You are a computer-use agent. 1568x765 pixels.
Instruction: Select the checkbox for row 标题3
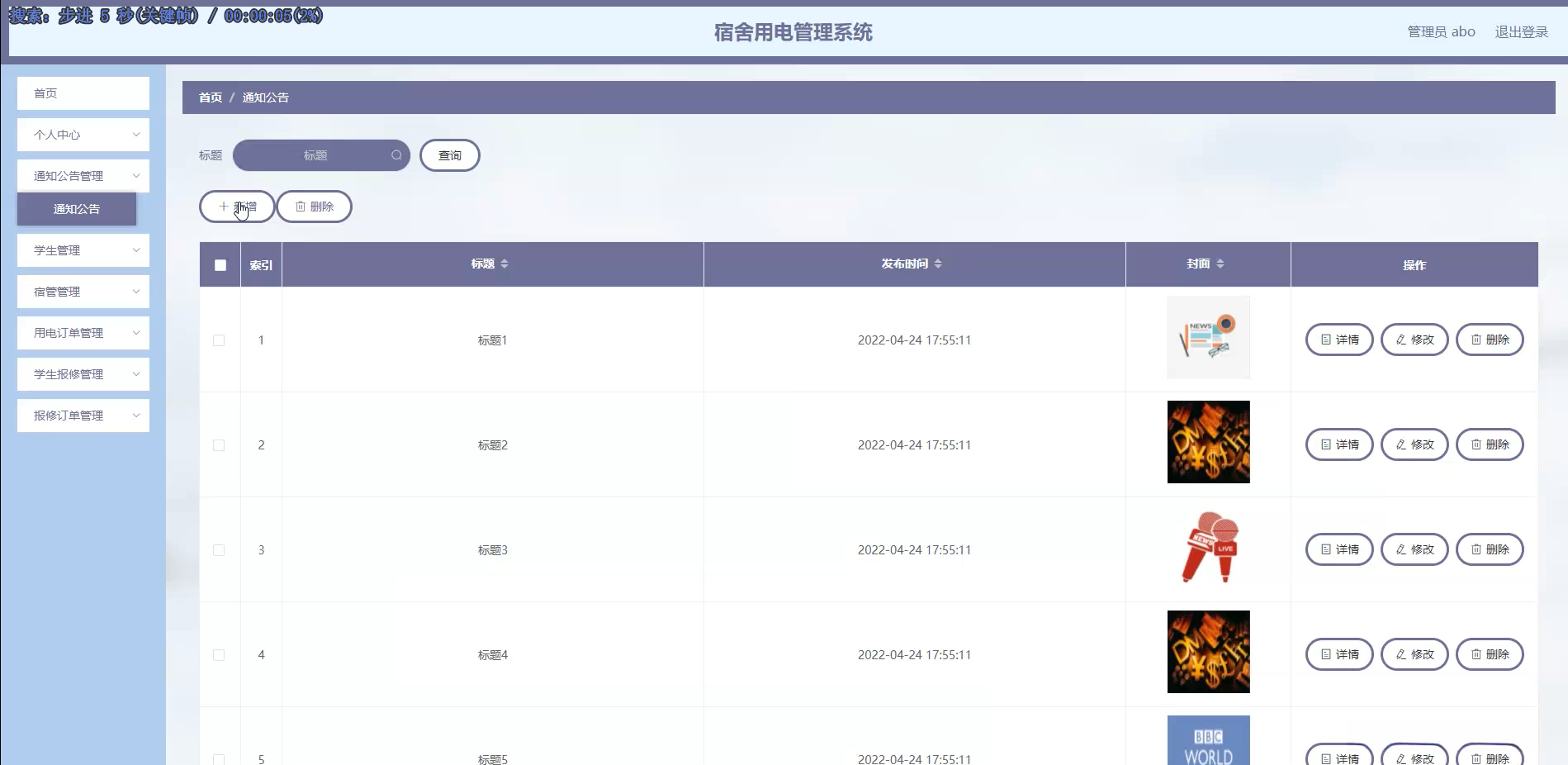[219, 550]
